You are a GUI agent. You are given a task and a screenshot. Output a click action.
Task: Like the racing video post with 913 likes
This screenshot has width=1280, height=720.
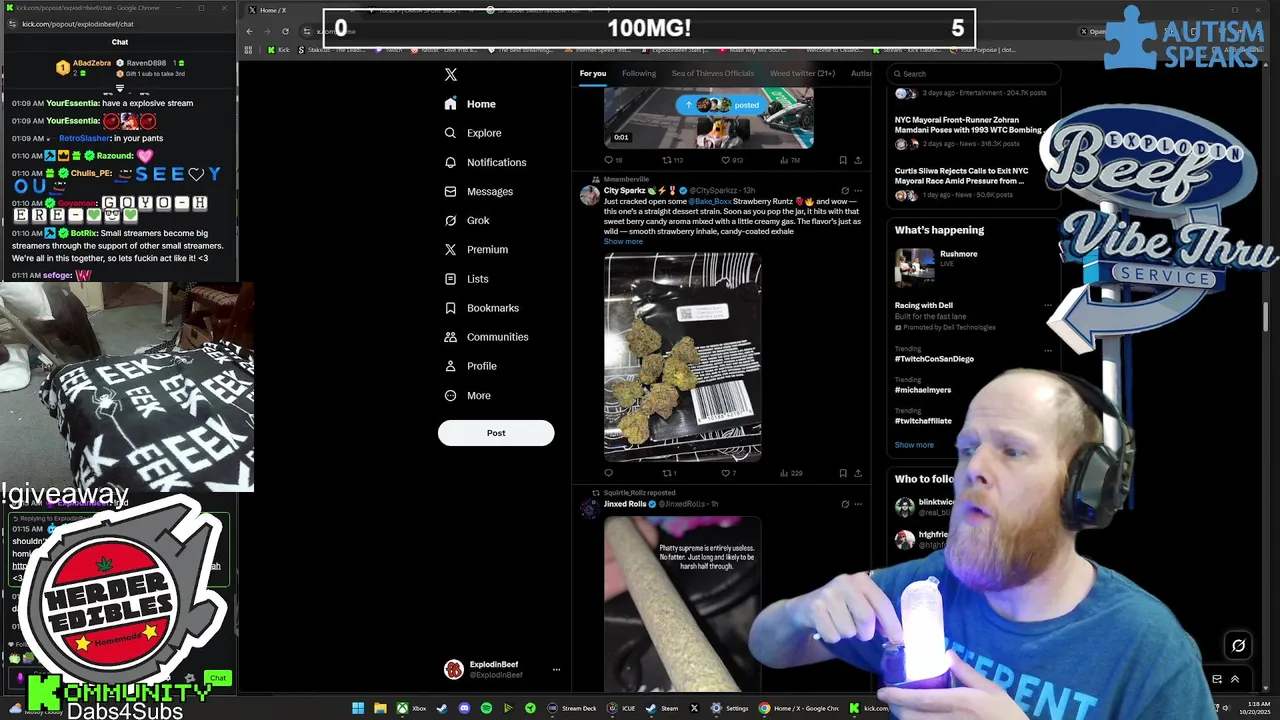[x=732, y=160]
